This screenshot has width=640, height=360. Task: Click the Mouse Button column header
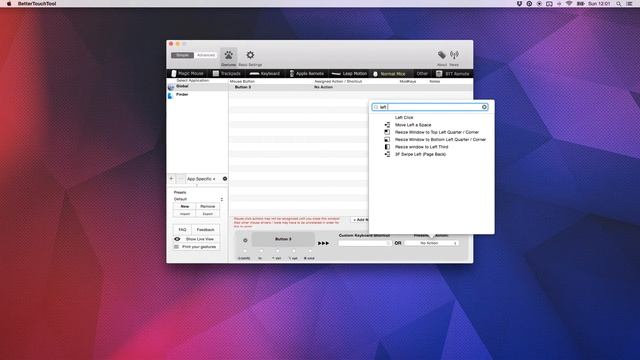pos(242,82)
